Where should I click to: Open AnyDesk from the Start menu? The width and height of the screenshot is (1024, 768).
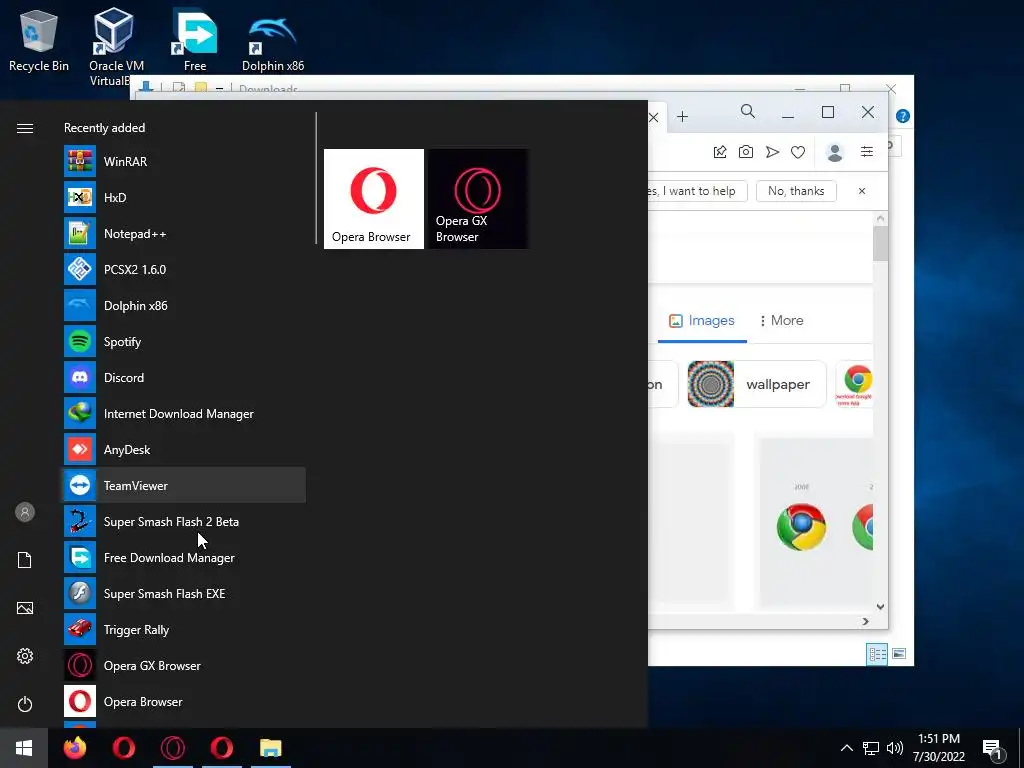click(184, 449)
